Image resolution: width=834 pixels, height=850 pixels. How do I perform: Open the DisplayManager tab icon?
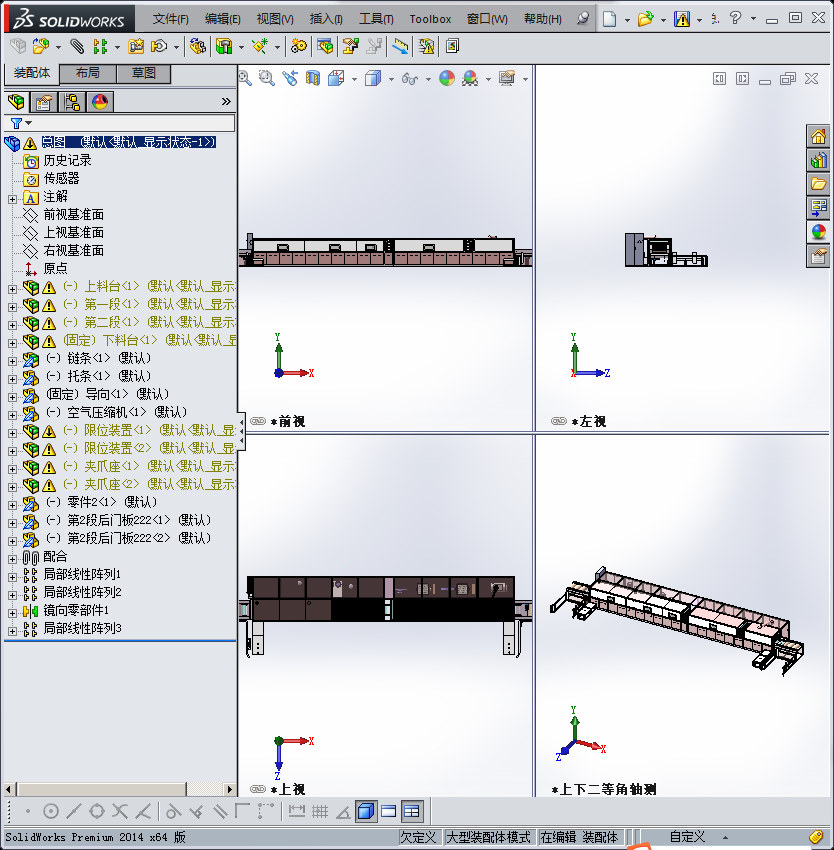coord(100,102)
